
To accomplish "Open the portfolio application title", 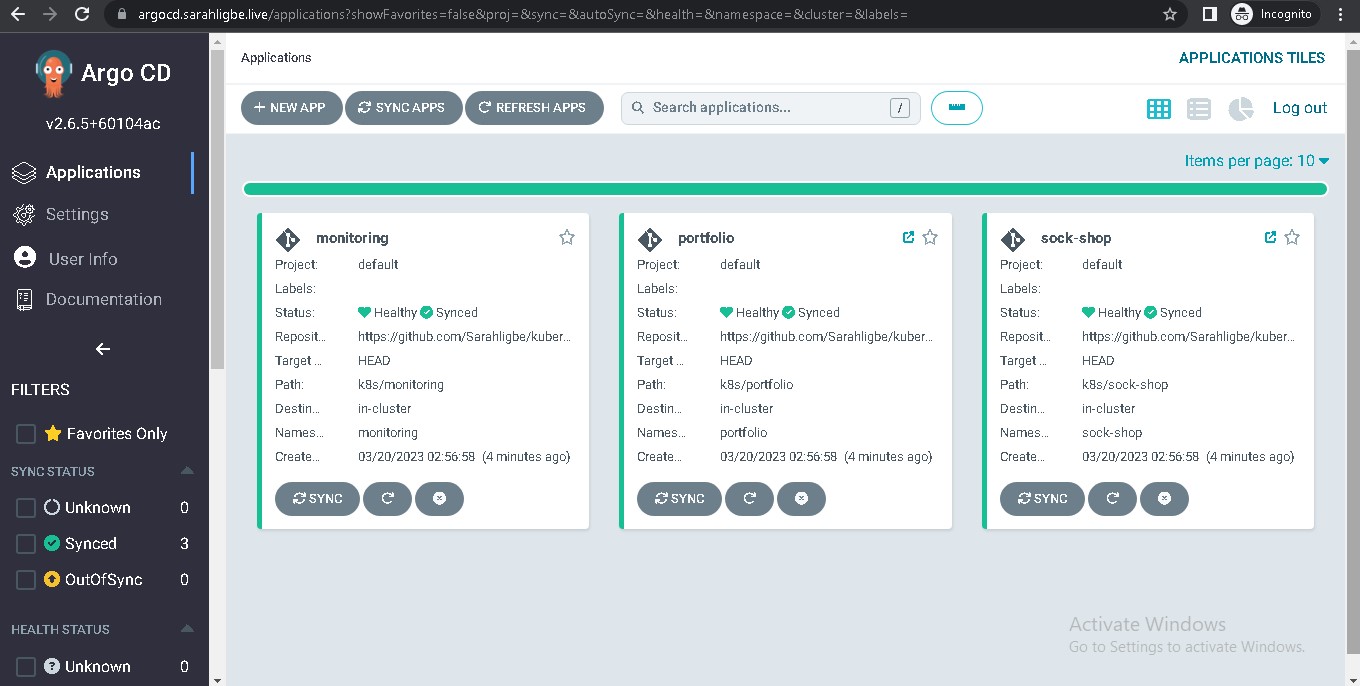I will pos(706,238).
